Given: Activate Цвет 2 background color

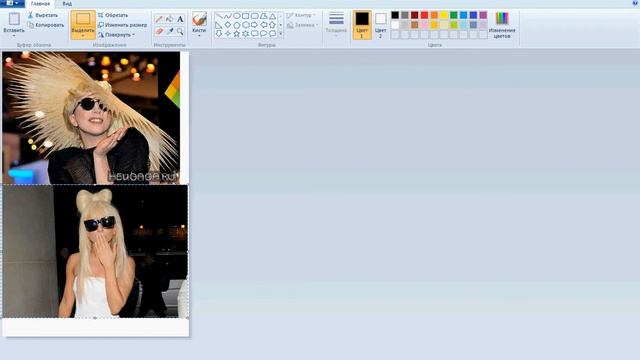Looking at the screenshot, I should (380, 25).
